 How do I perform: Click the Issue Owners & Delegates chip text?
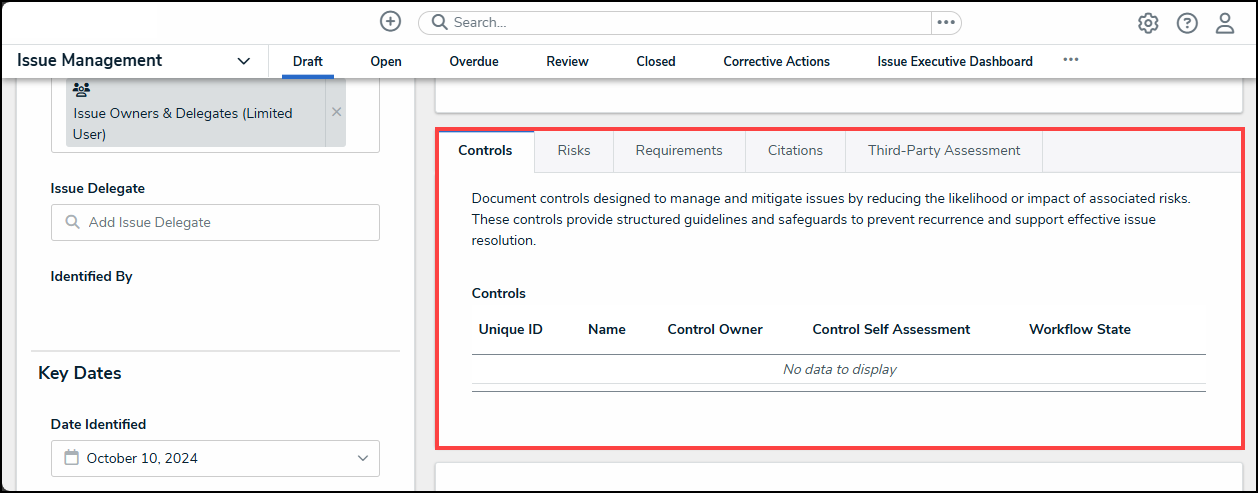(183, 123)
